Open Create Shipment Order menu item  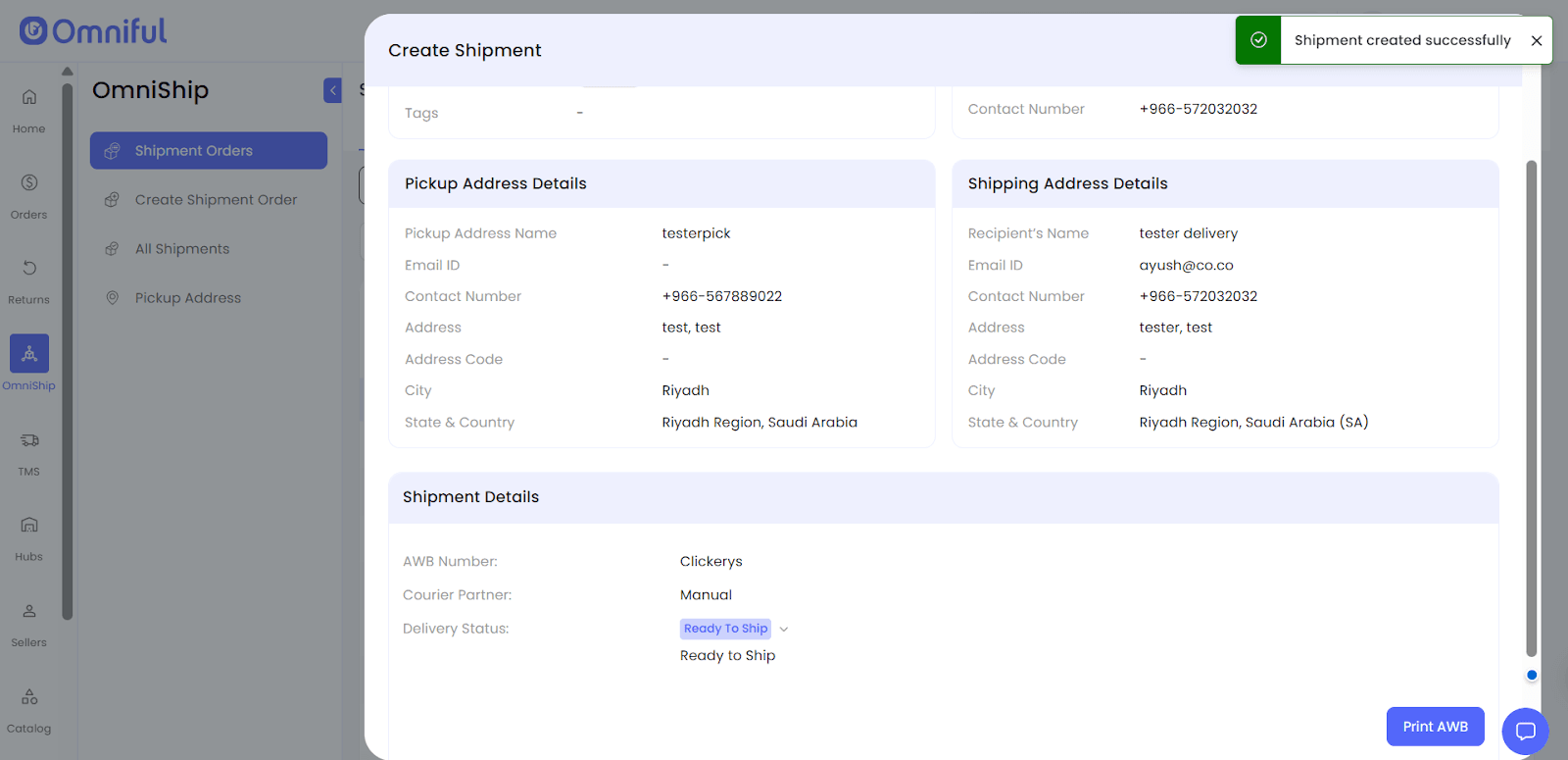point(216,200)
